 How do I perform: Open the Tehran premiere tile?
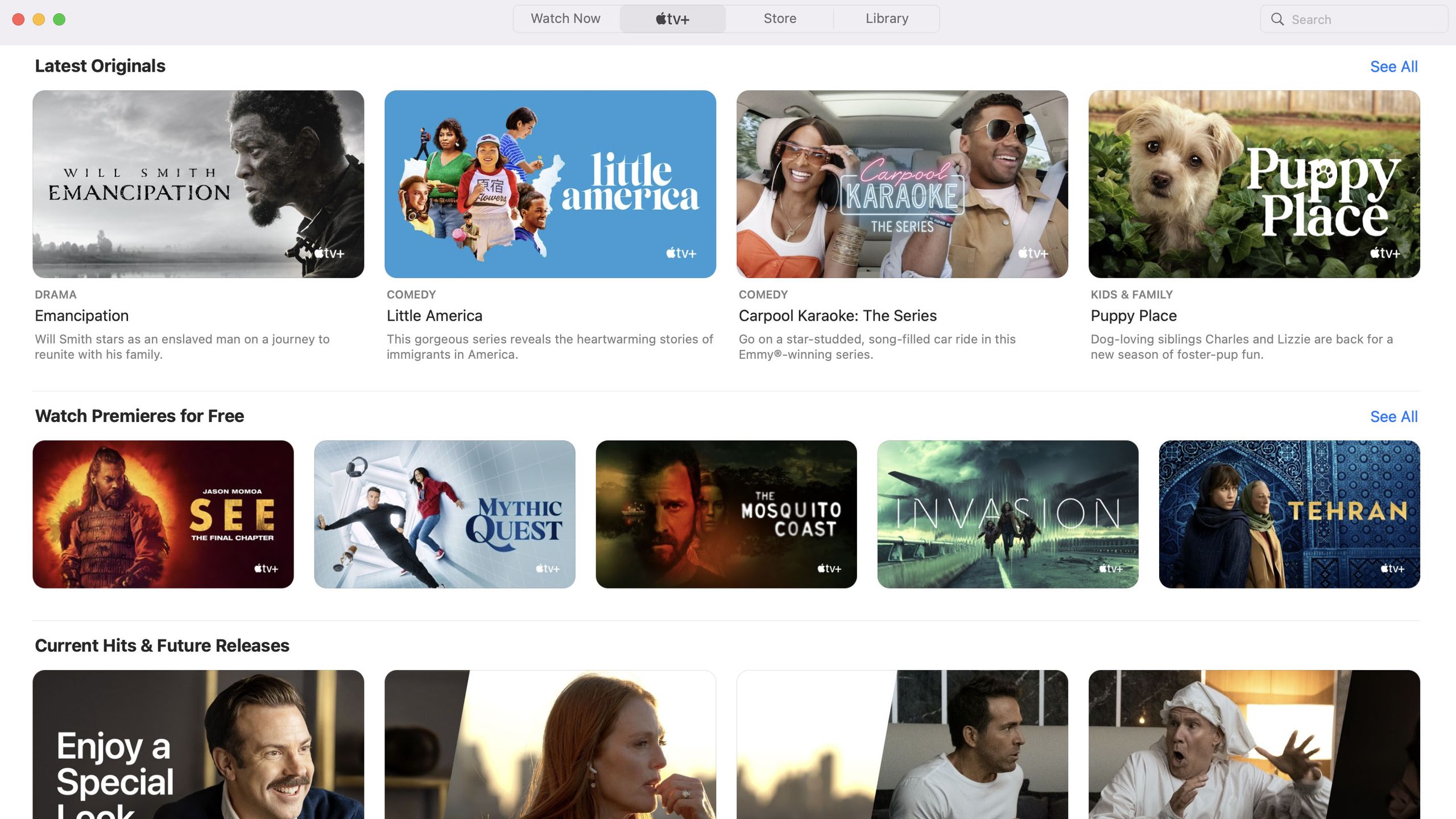pos(1289,514)
